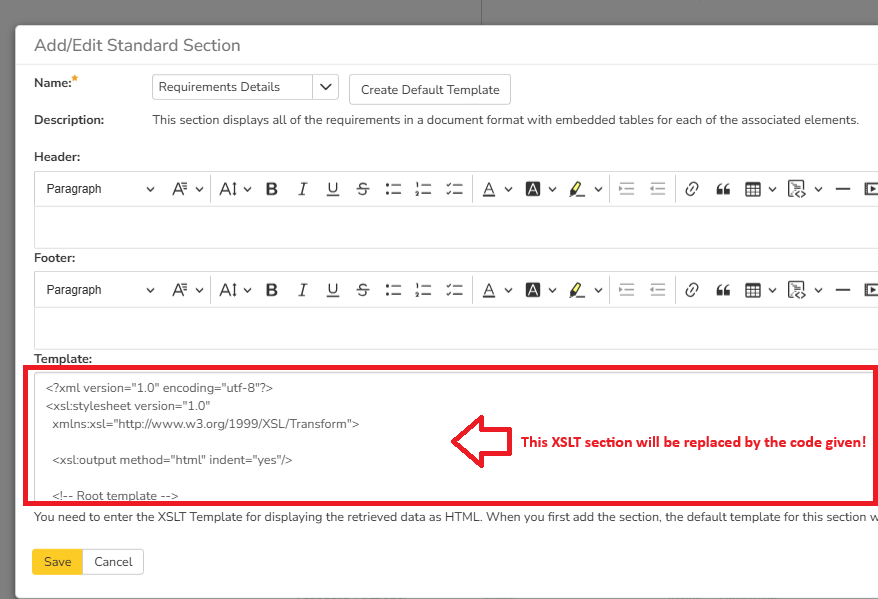Screen dimensions: 878x599
Task: Open the Paragraph style dropdown in the Header
Action: (100, 189)
